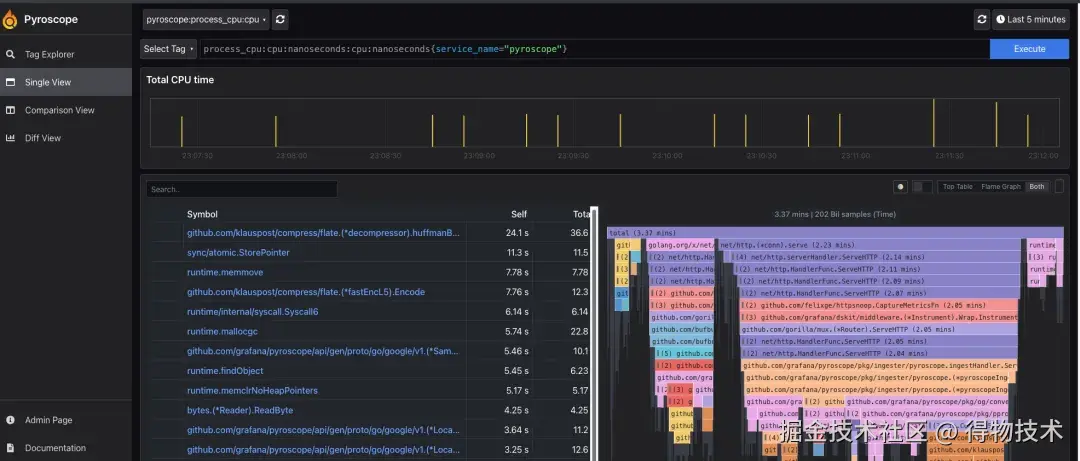This screenshot has width=1080, height=461.
Task: Click the (*Sam... pyroscope proto symbol row
Action: (x=323, y=351)
